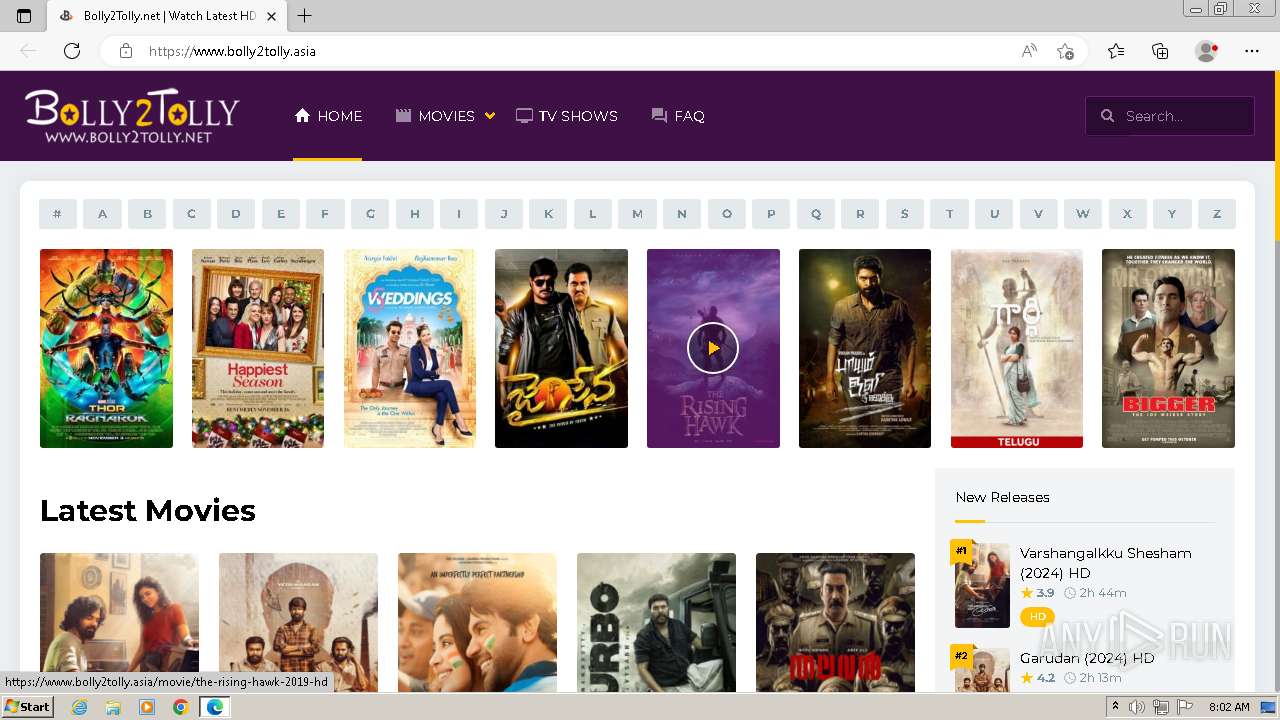Viewport: 1280px width, 720px height.
Task: Launch Internet Explorer from taskbar
Action: coord(80,707)
